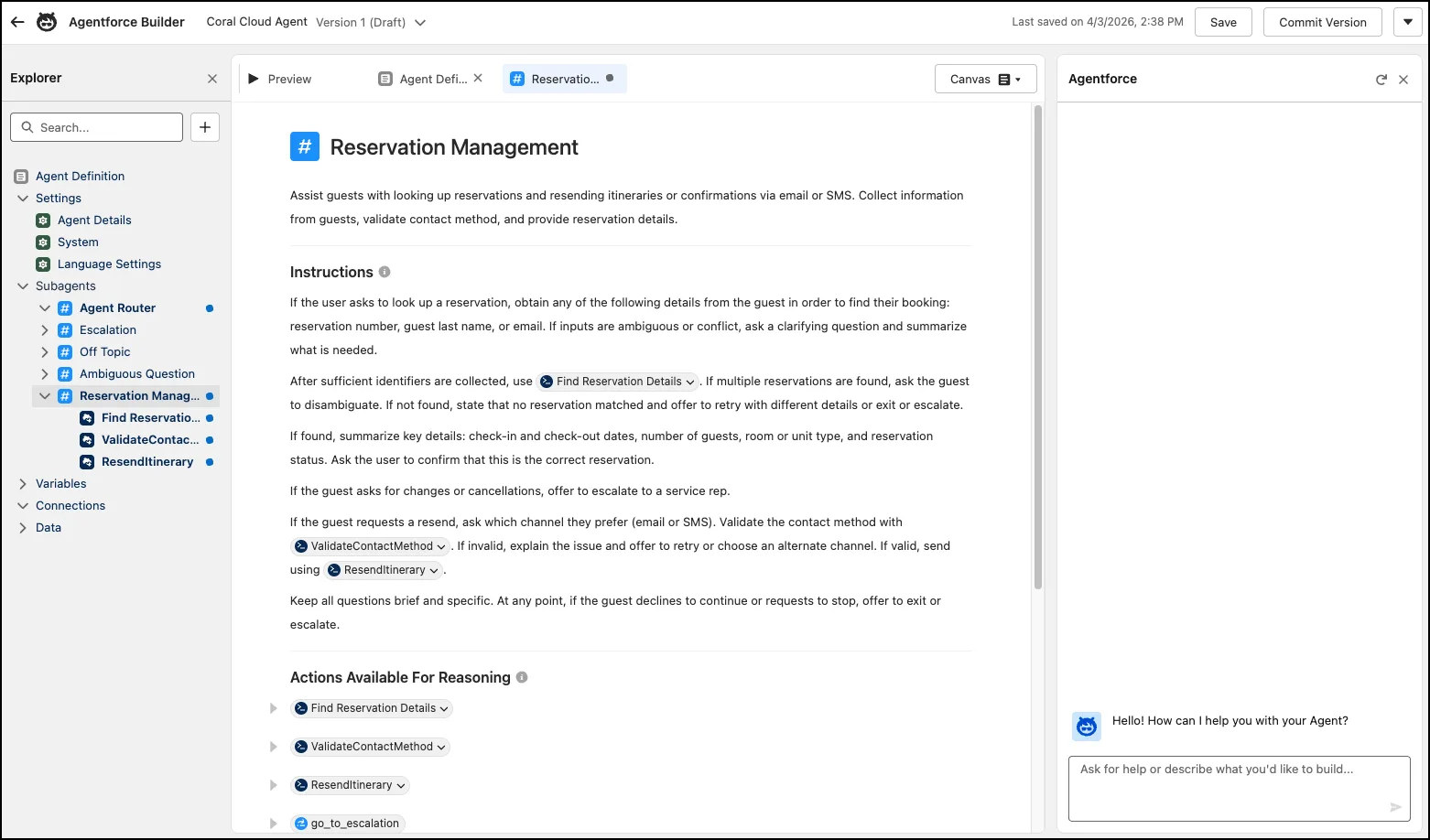This screenshot has height=840, width=1430.
Task: Select Off Topic subagent
Action: click(x=104, y=351)
